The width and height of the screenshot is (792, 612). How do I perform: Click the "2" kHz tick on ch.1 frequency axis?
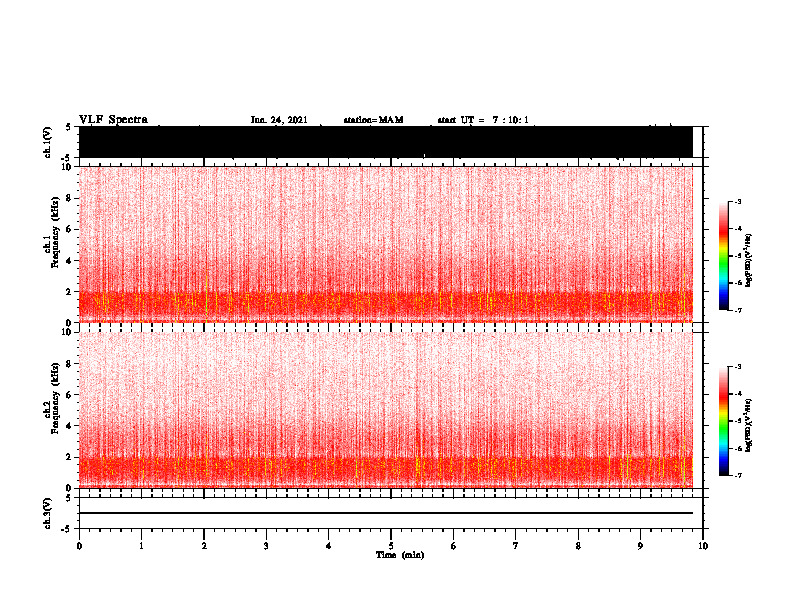point(70,291)
